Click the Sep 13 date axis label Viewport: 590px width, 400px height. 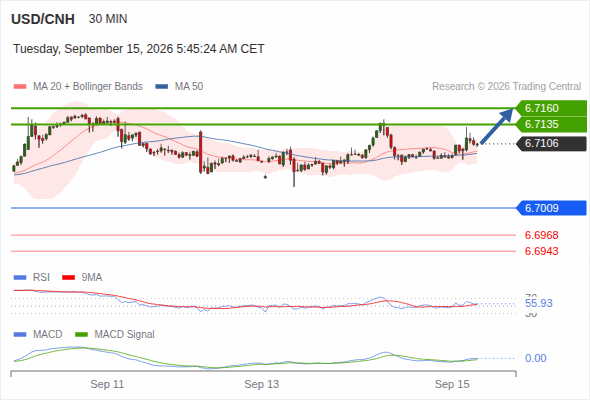pyautogui.click(x=262, y=384)
